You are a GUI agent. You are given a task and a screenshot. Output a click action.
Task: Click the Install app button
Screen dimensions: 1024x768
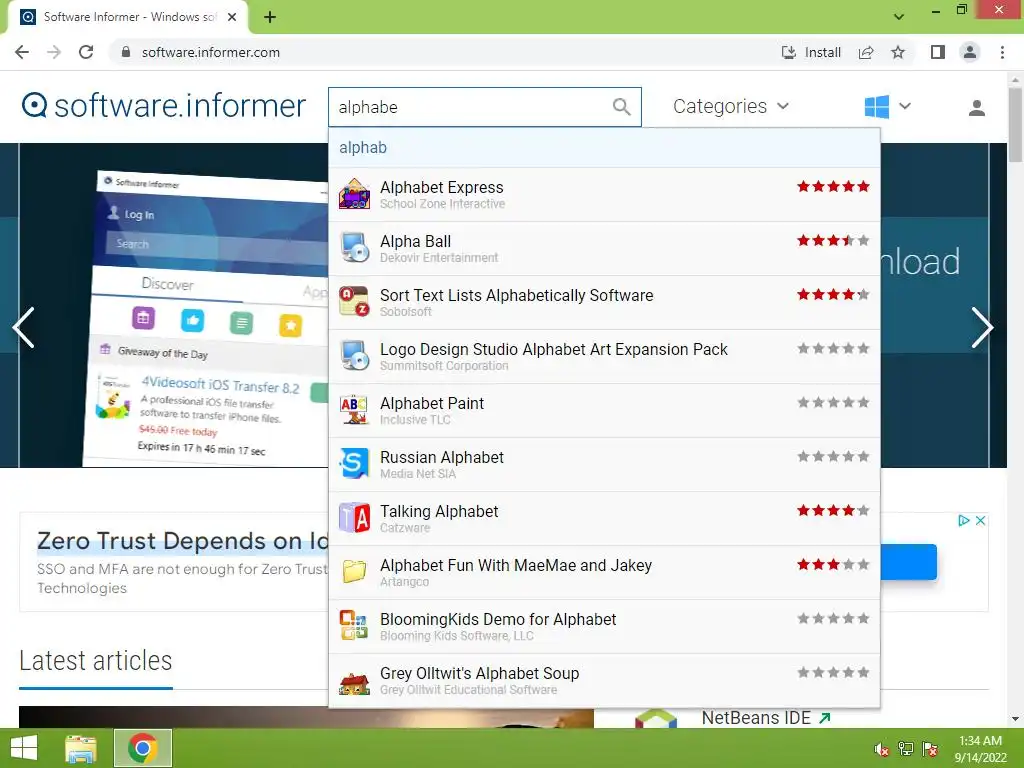pyautogui.click(x=811, y=52)
